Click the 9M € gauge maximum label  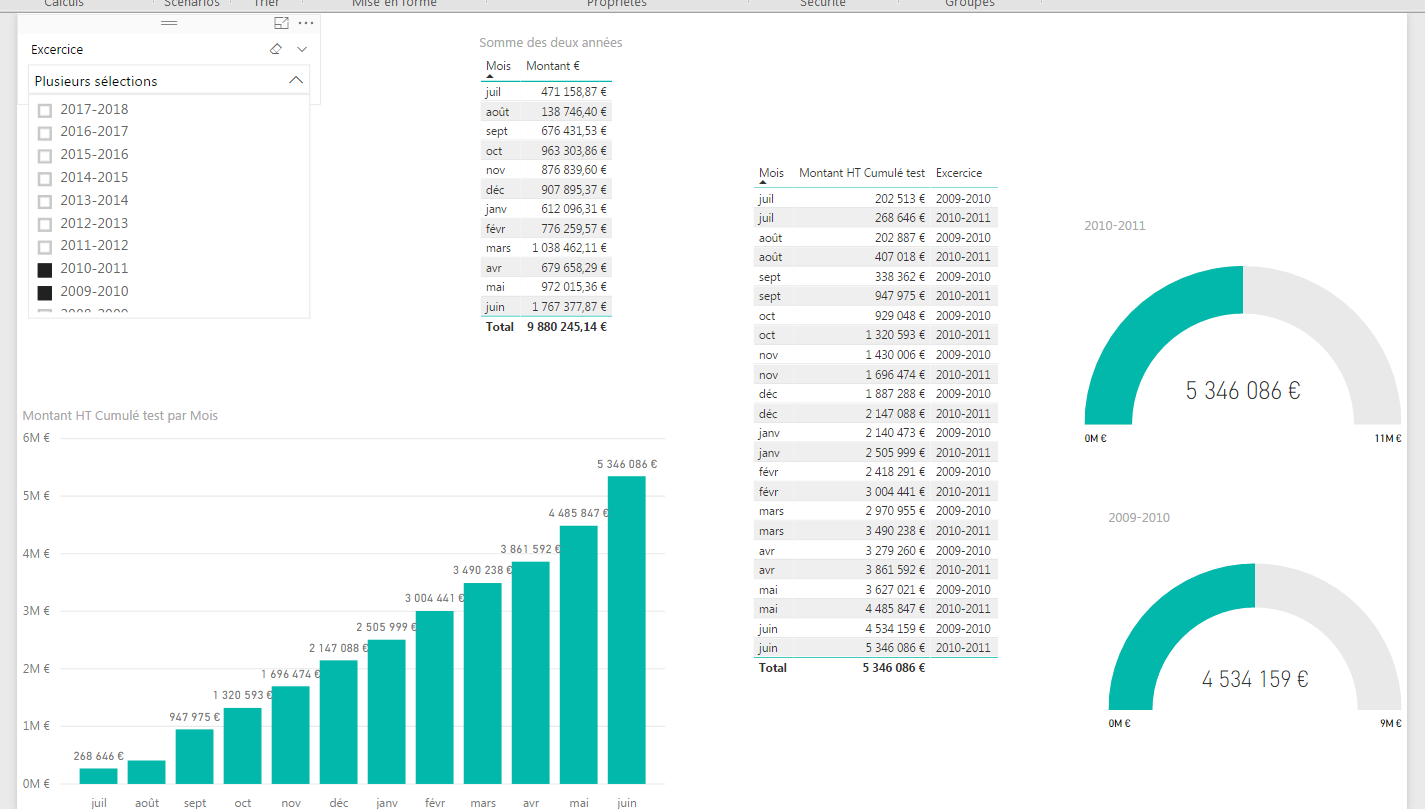[1392, 723]
